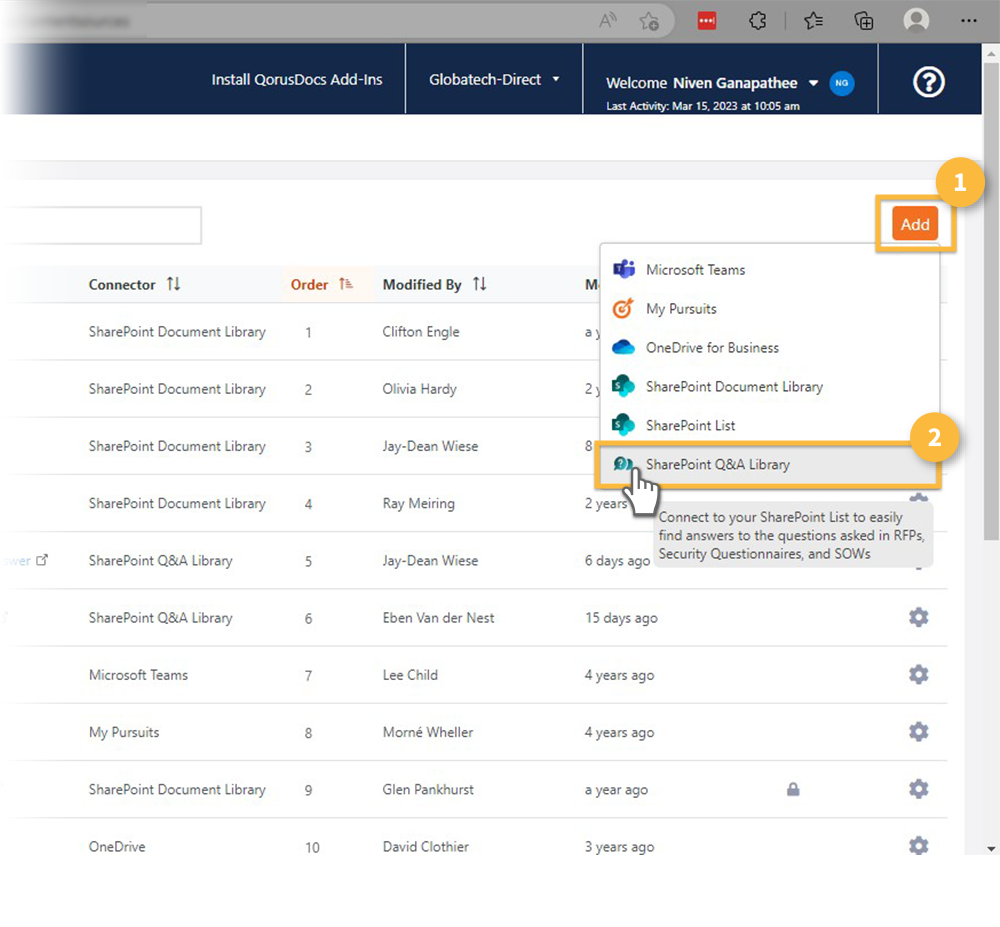Click the NG user avatar badge
The height and width of the screenshot is (927, 1000).
tap(842, 83)
